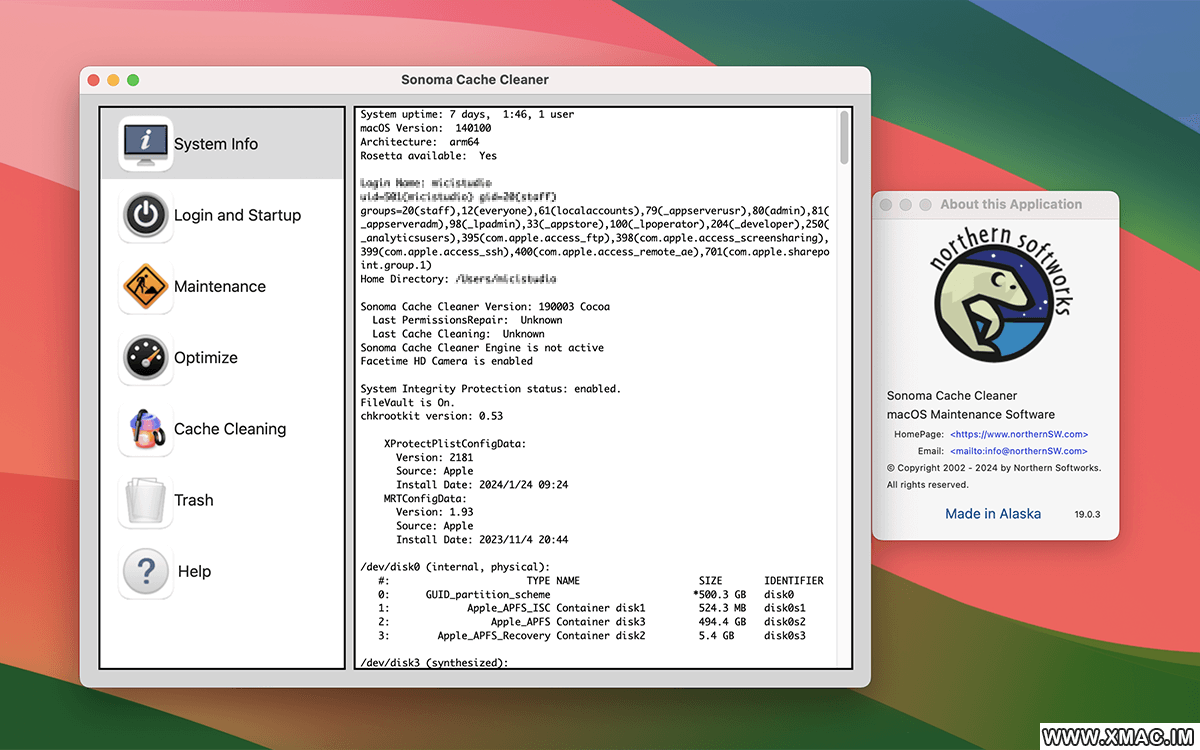Click the info@northernSW.com email link
The height and width of the screenshot is (750, 1200).
coord(1019,451)
